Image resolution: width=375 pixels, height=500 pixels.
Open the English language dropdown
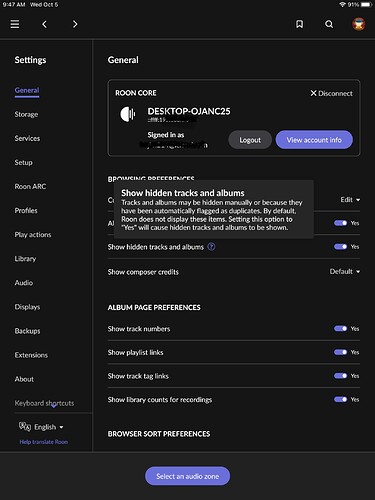click(49, 427)
